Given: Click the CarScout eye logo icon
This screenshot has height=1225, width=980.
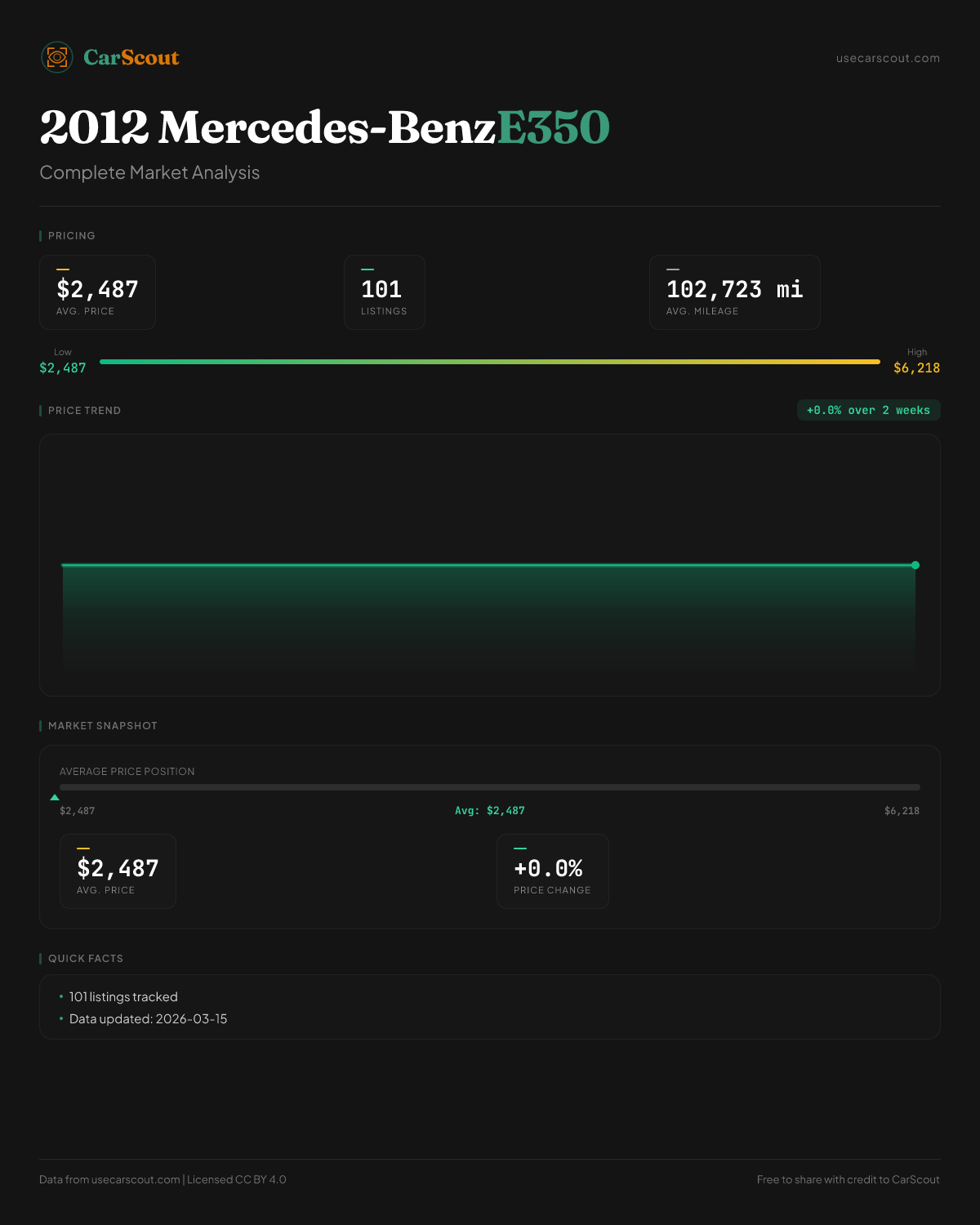Looking at the screenshot, I should [x=57, y=57].
